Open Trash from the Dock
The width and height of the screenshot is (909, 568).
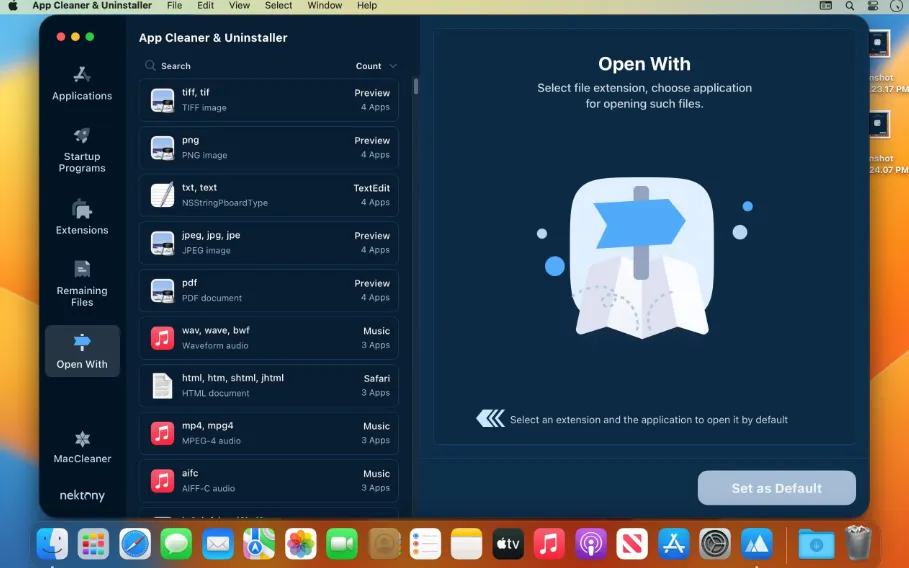tap(858, 542)
